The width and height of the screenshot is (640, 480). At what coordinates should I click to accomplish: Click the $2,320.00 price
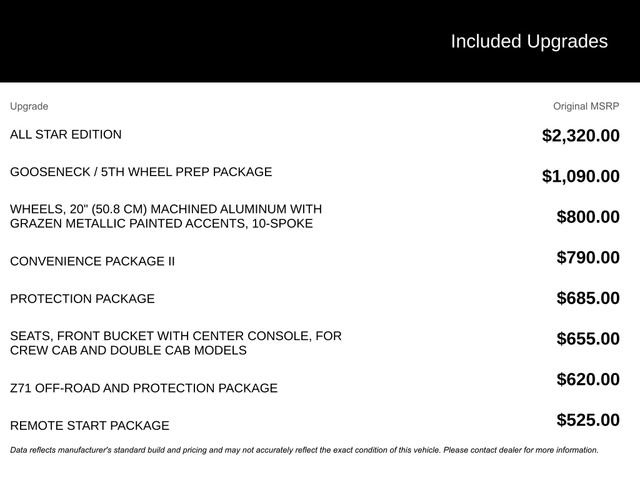coord(580,135)
